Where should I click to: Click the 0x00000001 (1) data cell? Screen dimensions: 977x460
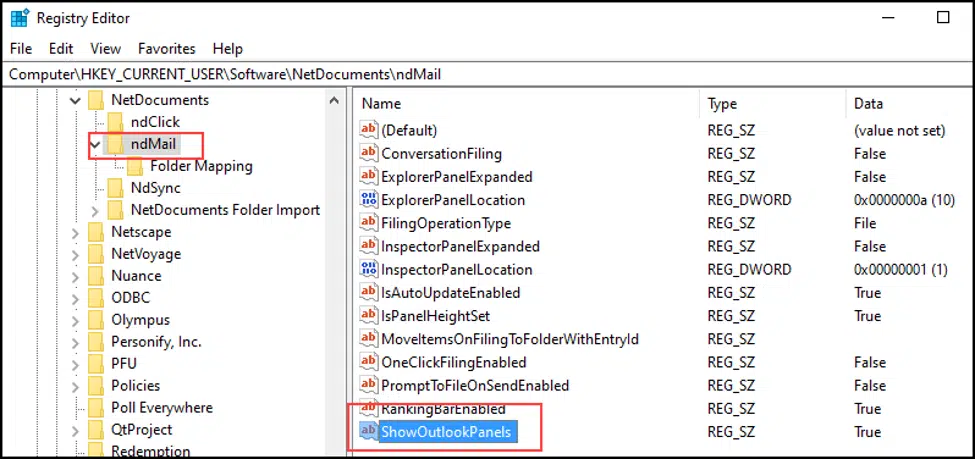tap(900, 269)
